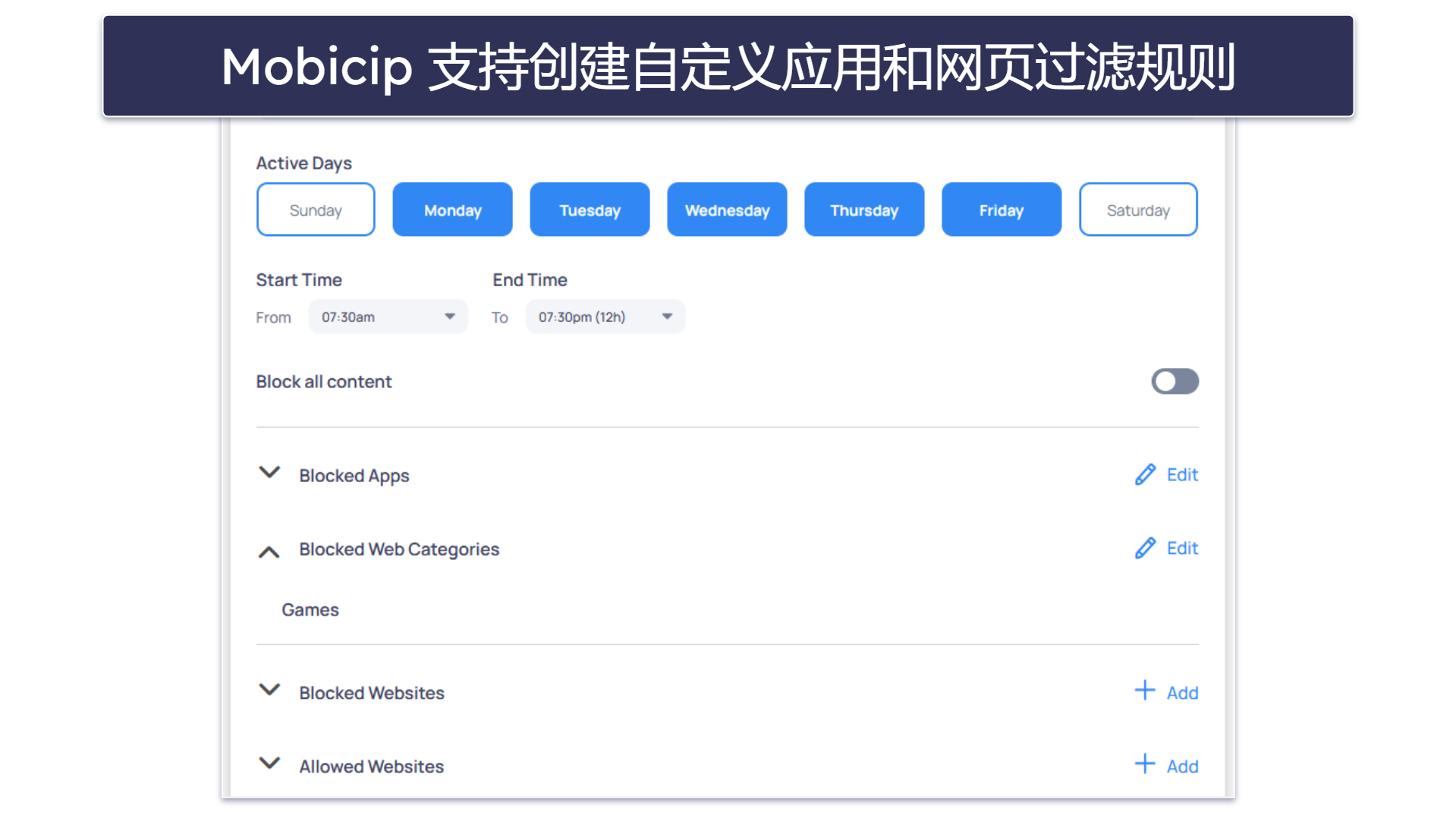1456x819 pixels.
Task: Enable Saturday as an active day
Action: pyautogui.click(x=1138, y=209)
